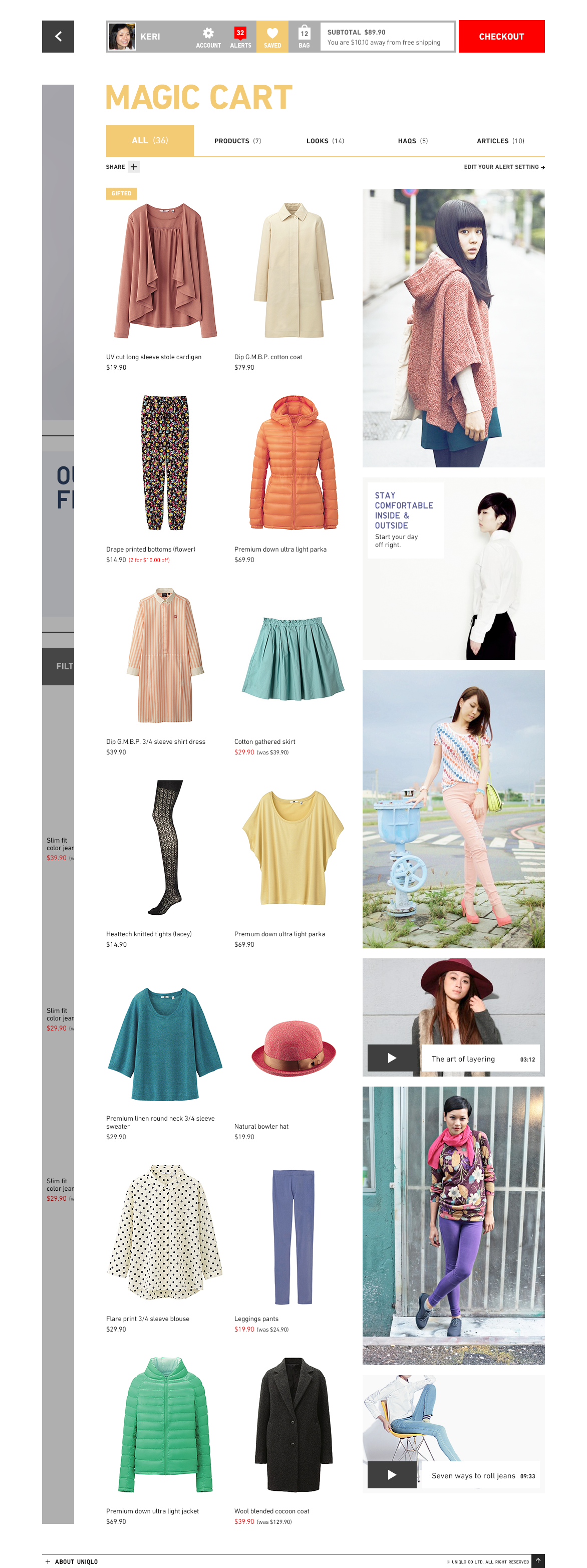Play Seven ways to roll jeans video
The width and height of the screenshot is (587, 1568).
[392, 1475]
